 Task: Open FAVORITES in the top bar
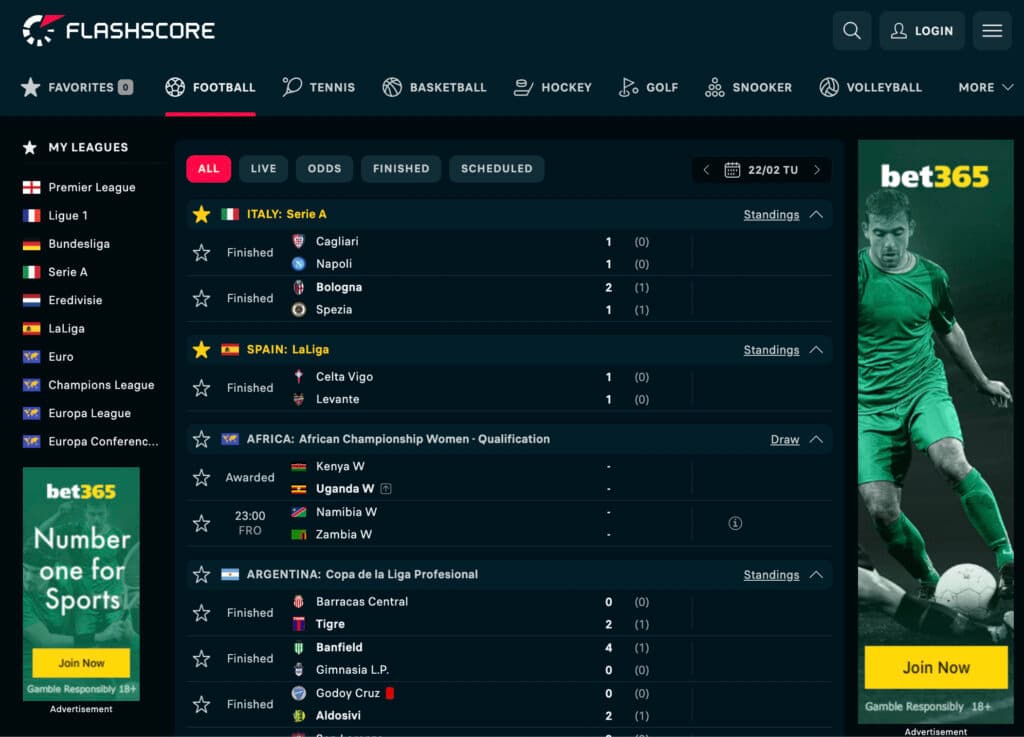tap(77, 87)
